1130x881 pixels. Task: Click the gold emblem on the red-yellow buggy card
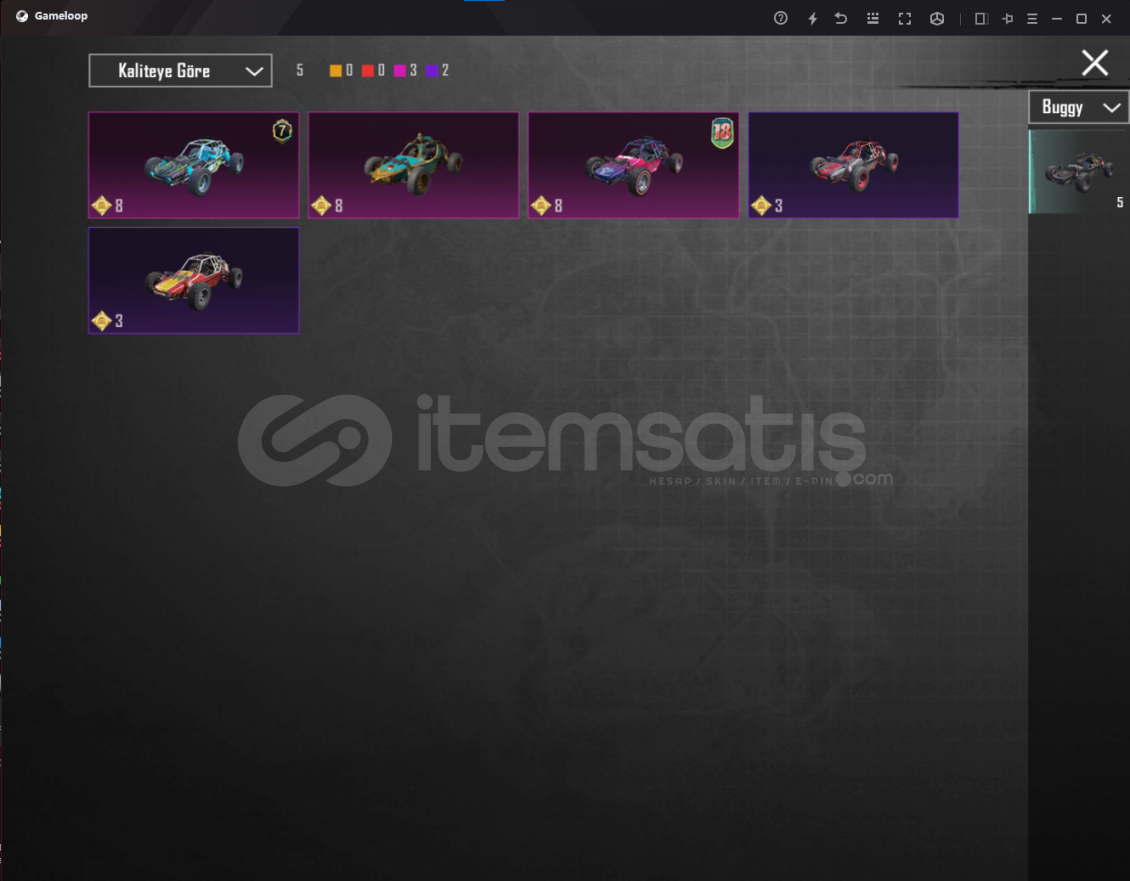102,321
